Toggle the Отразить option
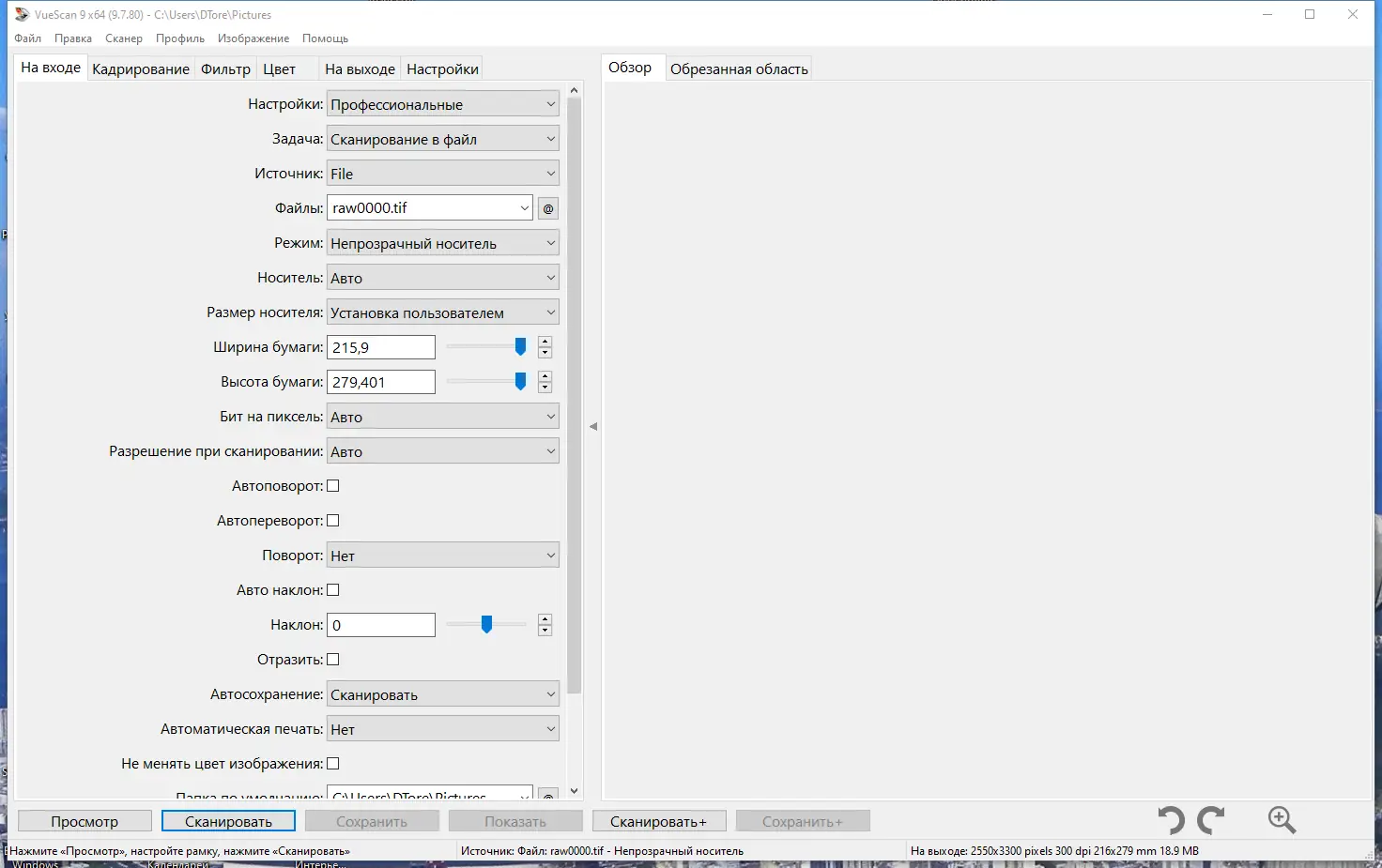The width and height of the screenshot is (1382, 868). [333, 659]
